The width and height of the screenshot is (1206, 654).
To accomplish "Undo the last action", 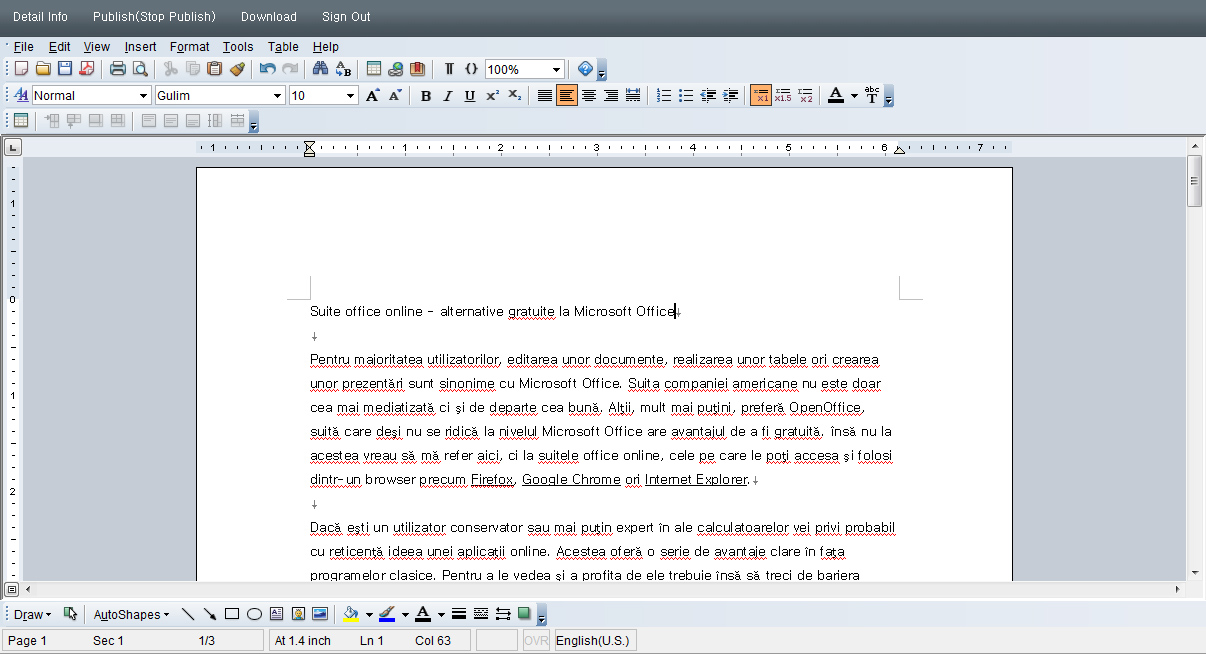I will [x=268, y=69].
